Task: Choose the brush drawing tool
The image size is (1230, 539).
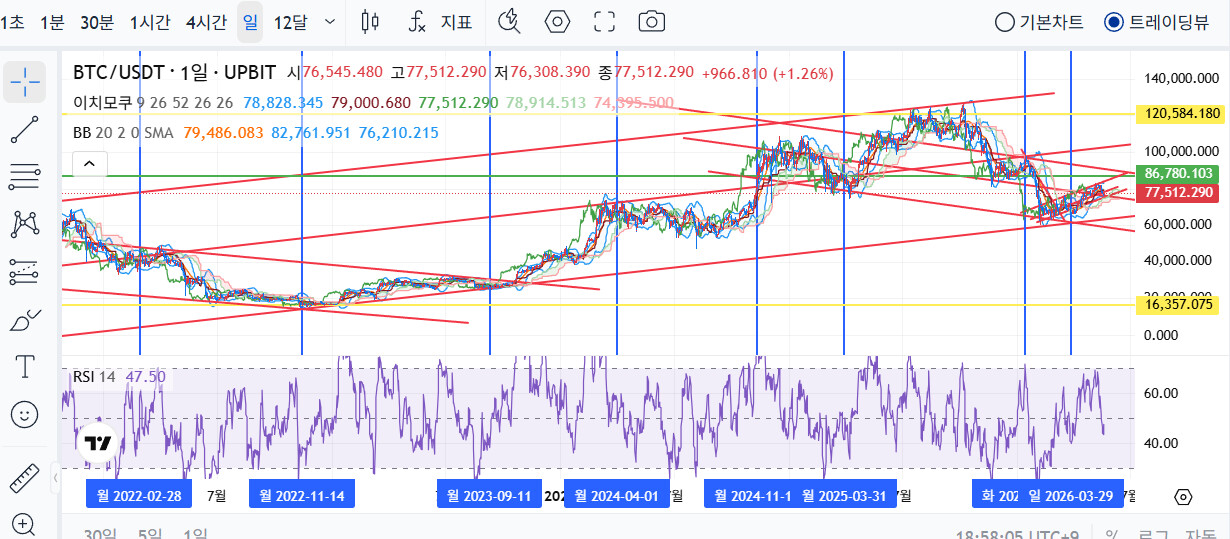Action: coord(24,320)
